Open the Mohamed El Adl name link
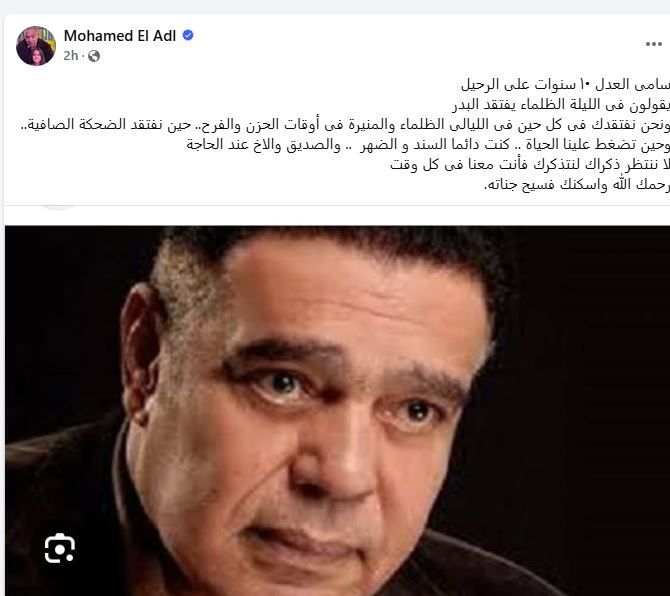This screenshot has width=670, height=596. pos(120,36)
